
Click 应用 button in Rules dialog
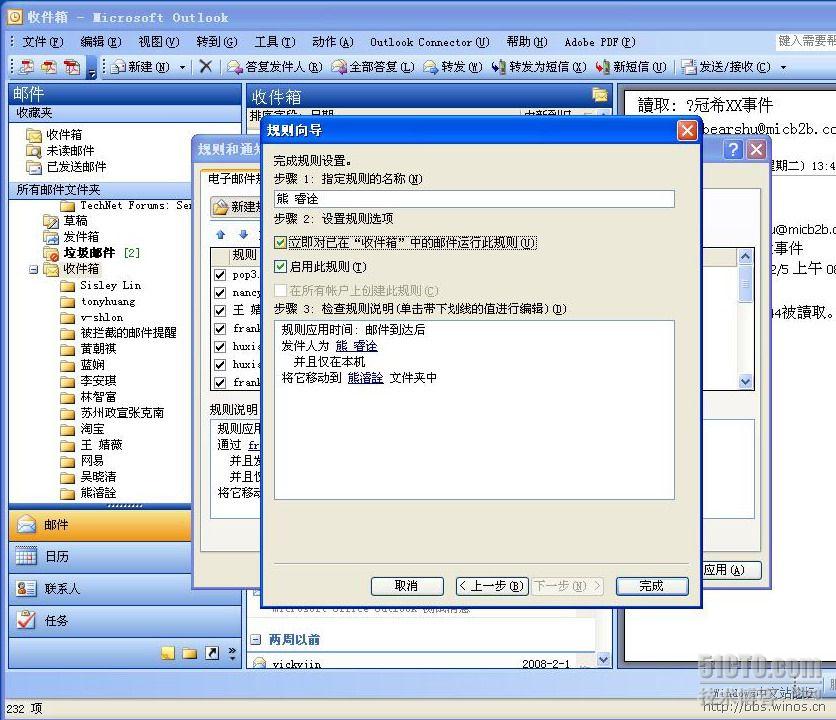click(731, 570)
